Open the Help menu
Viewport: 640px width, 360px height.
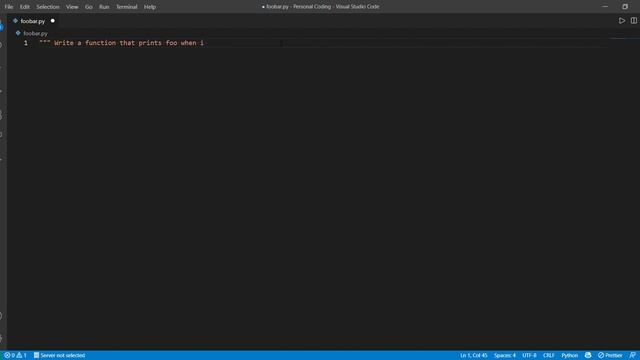click(x=150, y=7)
